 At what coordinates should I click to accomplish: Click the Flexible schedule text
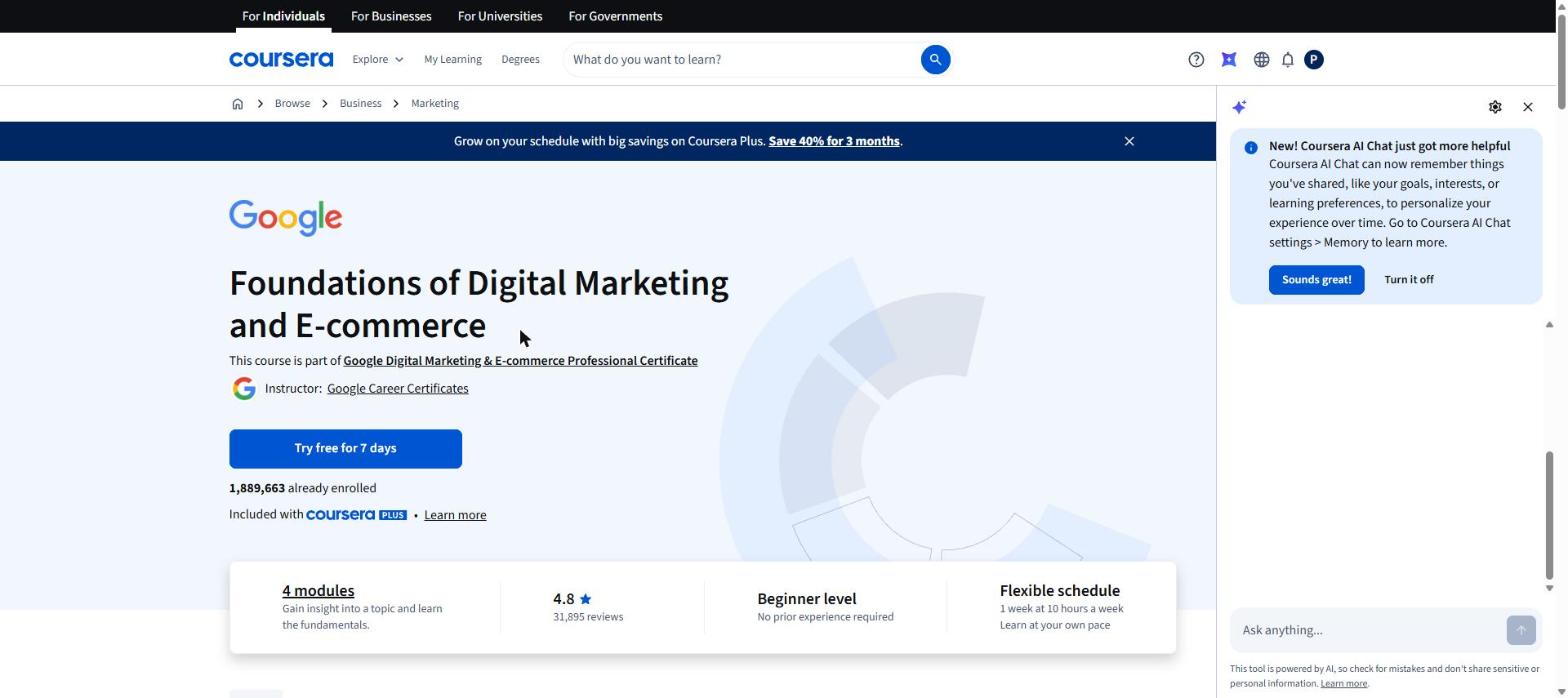coord(1059,591)
